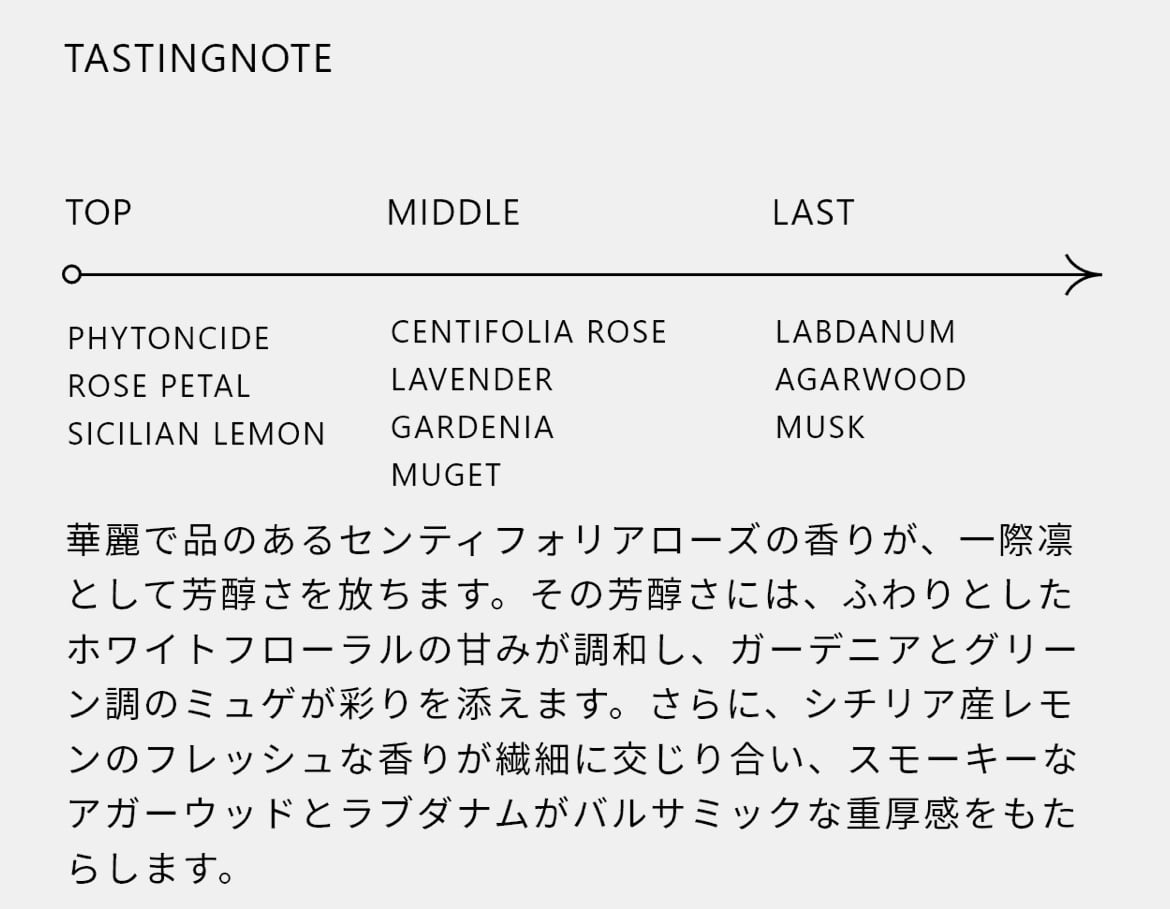Select the MIDDLE note label
The image size is (1170, 909).
click(x=454, y=213)
